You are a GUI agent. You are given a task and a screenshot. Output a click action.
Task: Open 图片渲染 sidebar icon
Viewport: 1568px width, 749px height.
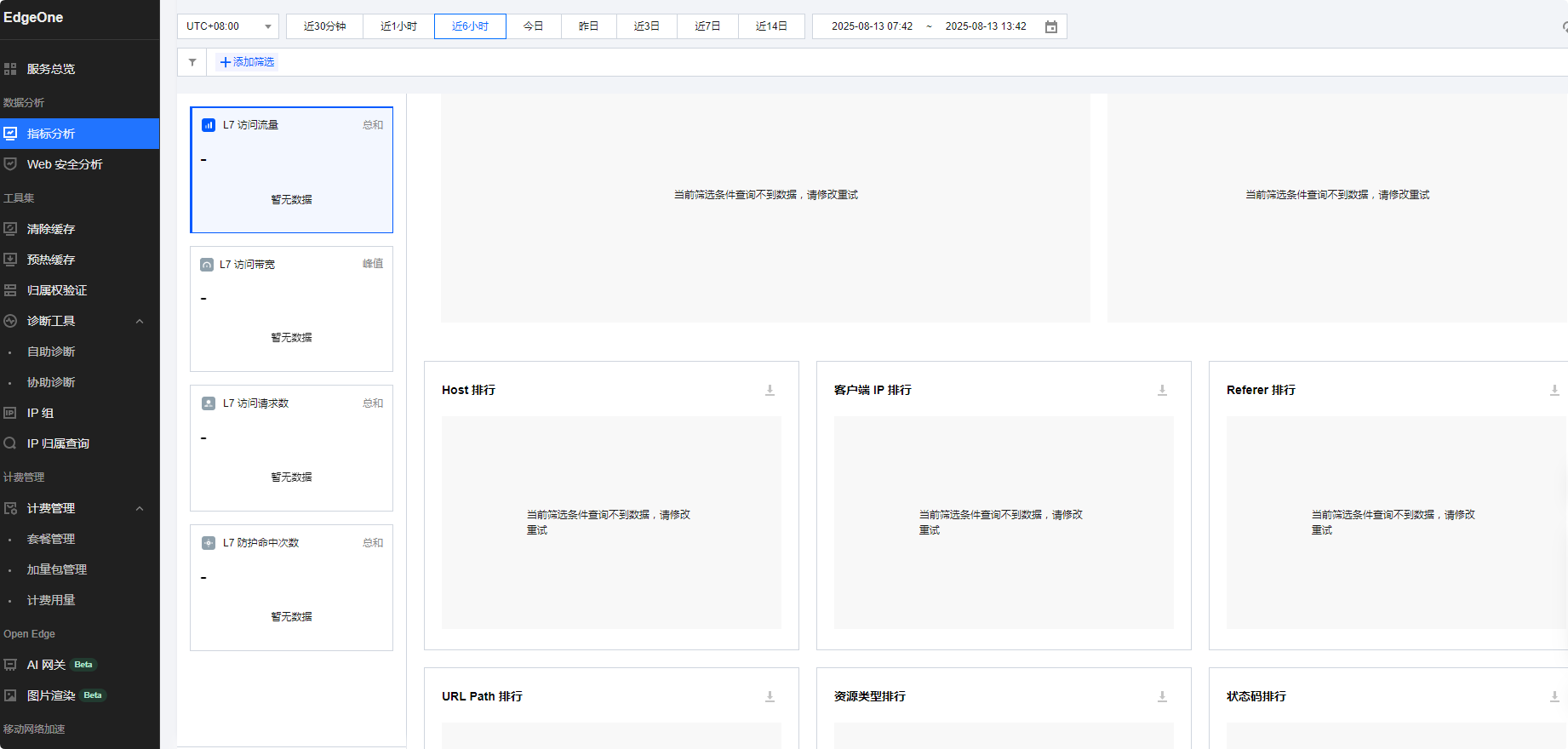click(10, 695)
